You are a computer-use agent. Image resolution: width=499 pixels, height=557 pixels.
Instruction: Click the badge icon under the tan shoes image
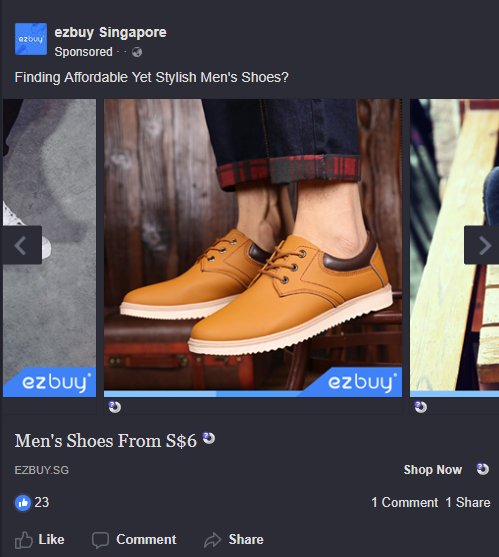tap(114, 407)
